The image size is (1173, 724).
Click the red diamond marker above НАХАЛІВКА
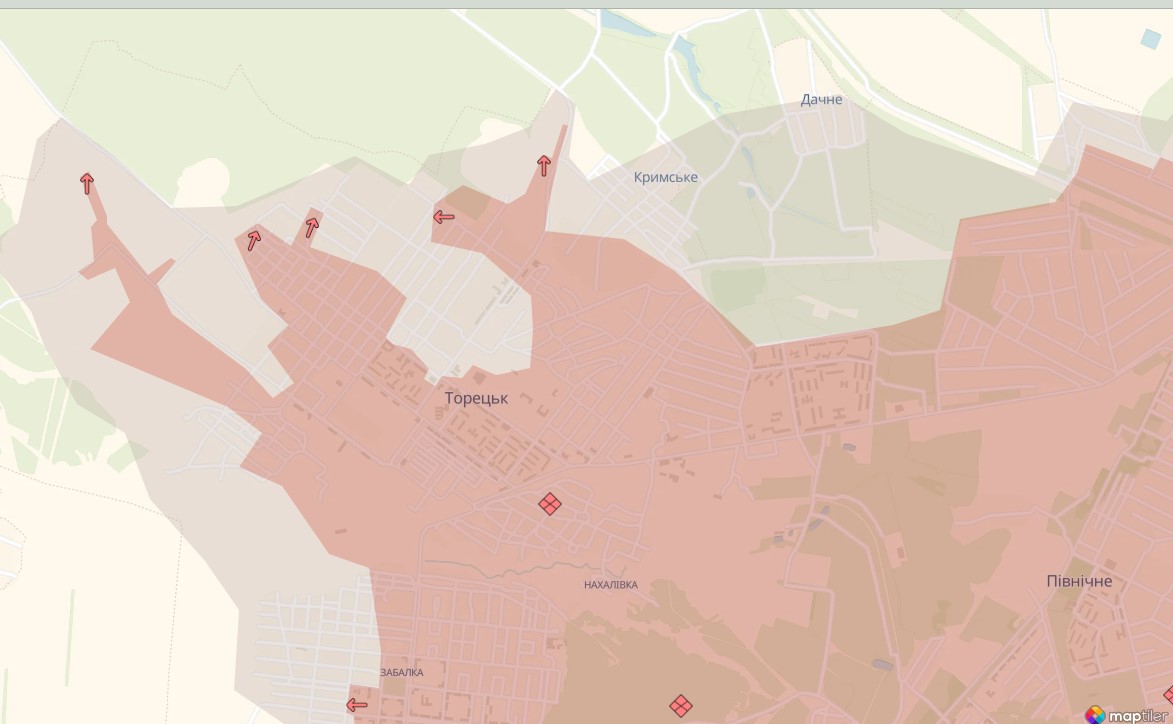tap(549, 503)
